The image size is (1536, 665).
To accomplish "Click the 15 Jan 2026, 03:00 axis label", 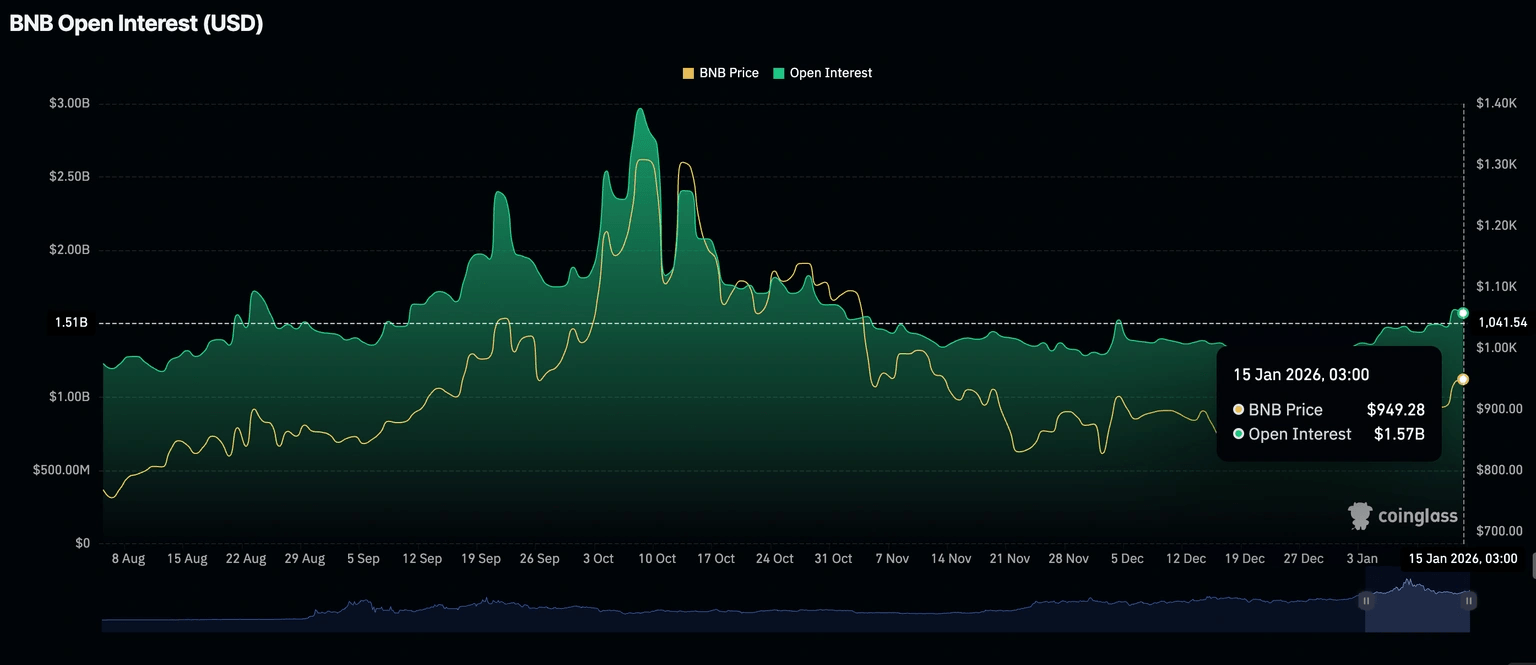I will 1465,558.
